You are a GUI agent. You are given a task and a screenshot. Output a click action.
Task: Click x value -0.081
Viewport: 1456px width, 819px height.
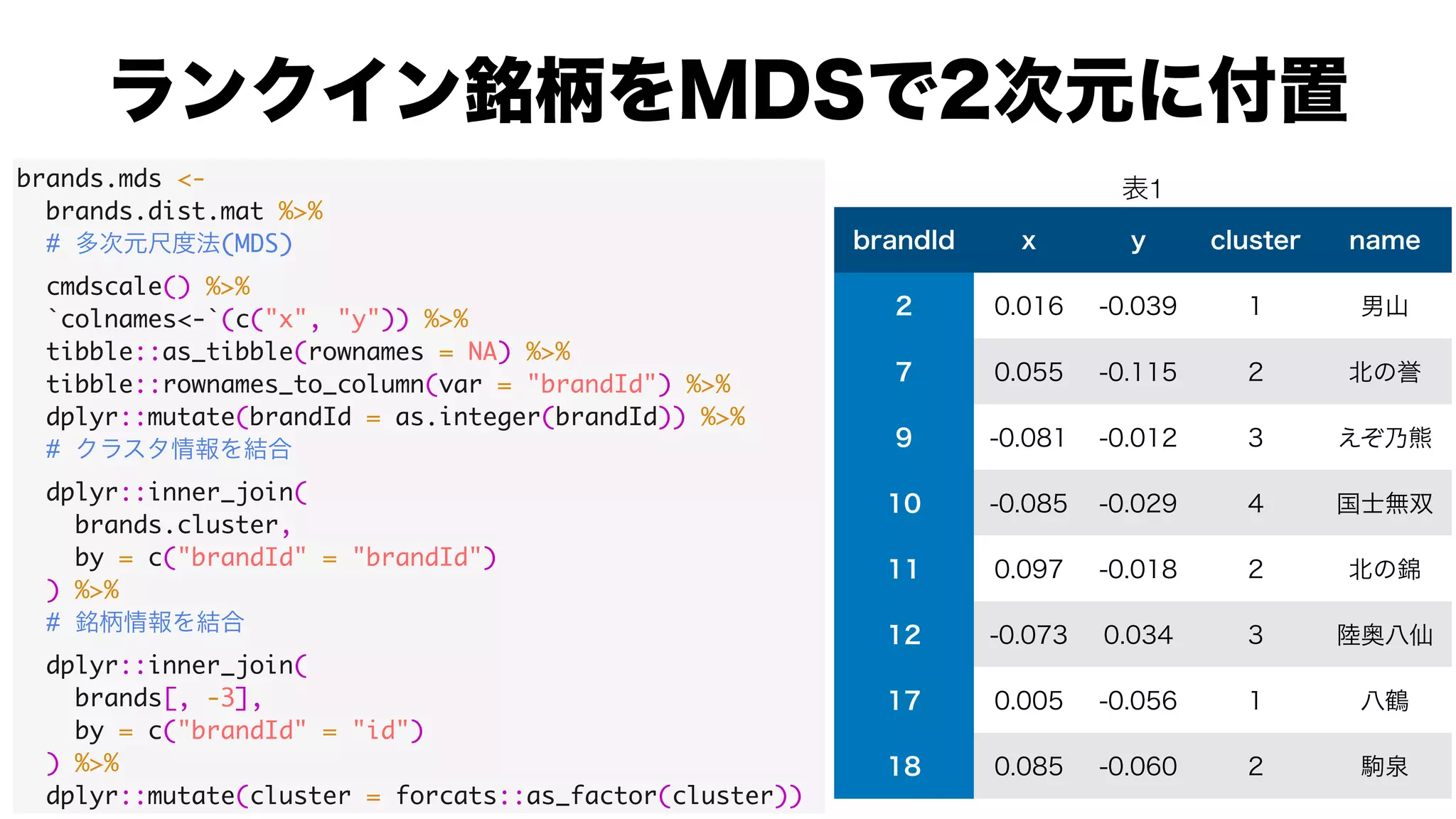[1028, 437]
